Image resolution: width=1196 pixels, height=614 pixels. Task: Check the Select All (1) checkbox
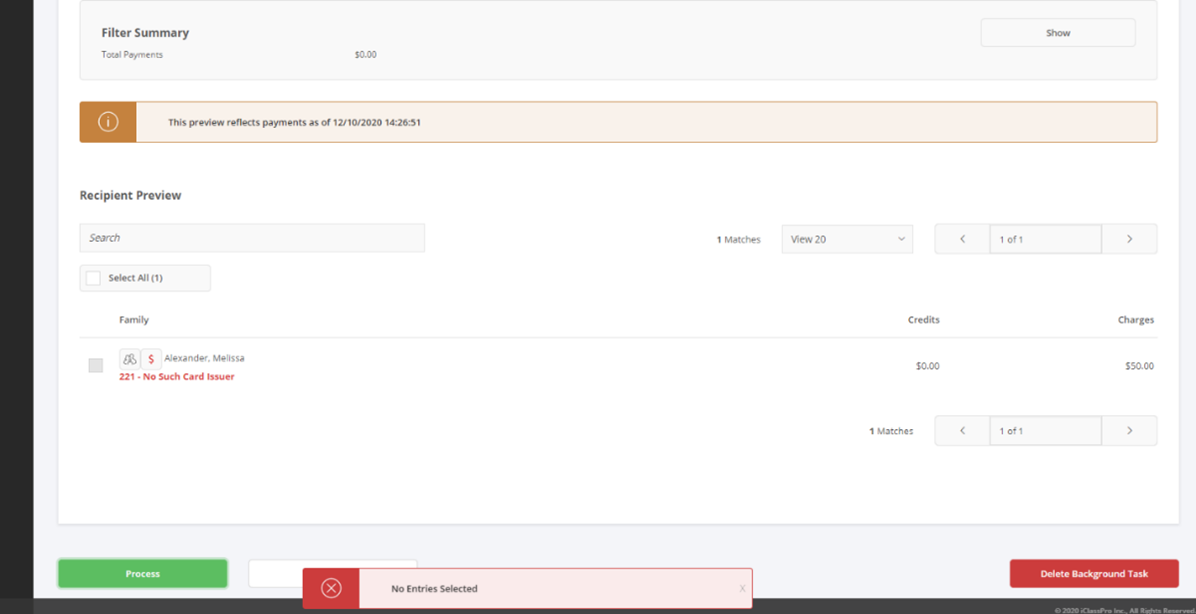93,278
